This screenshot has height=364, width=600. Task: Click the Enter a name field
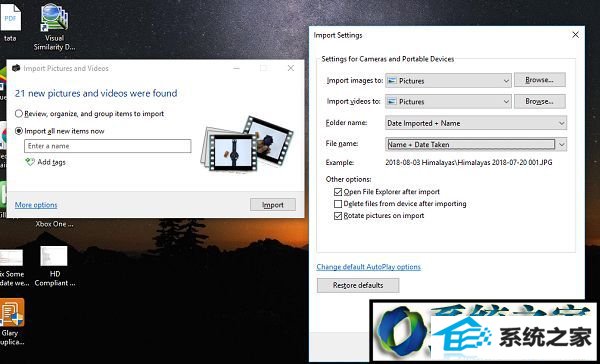[108, 146]
